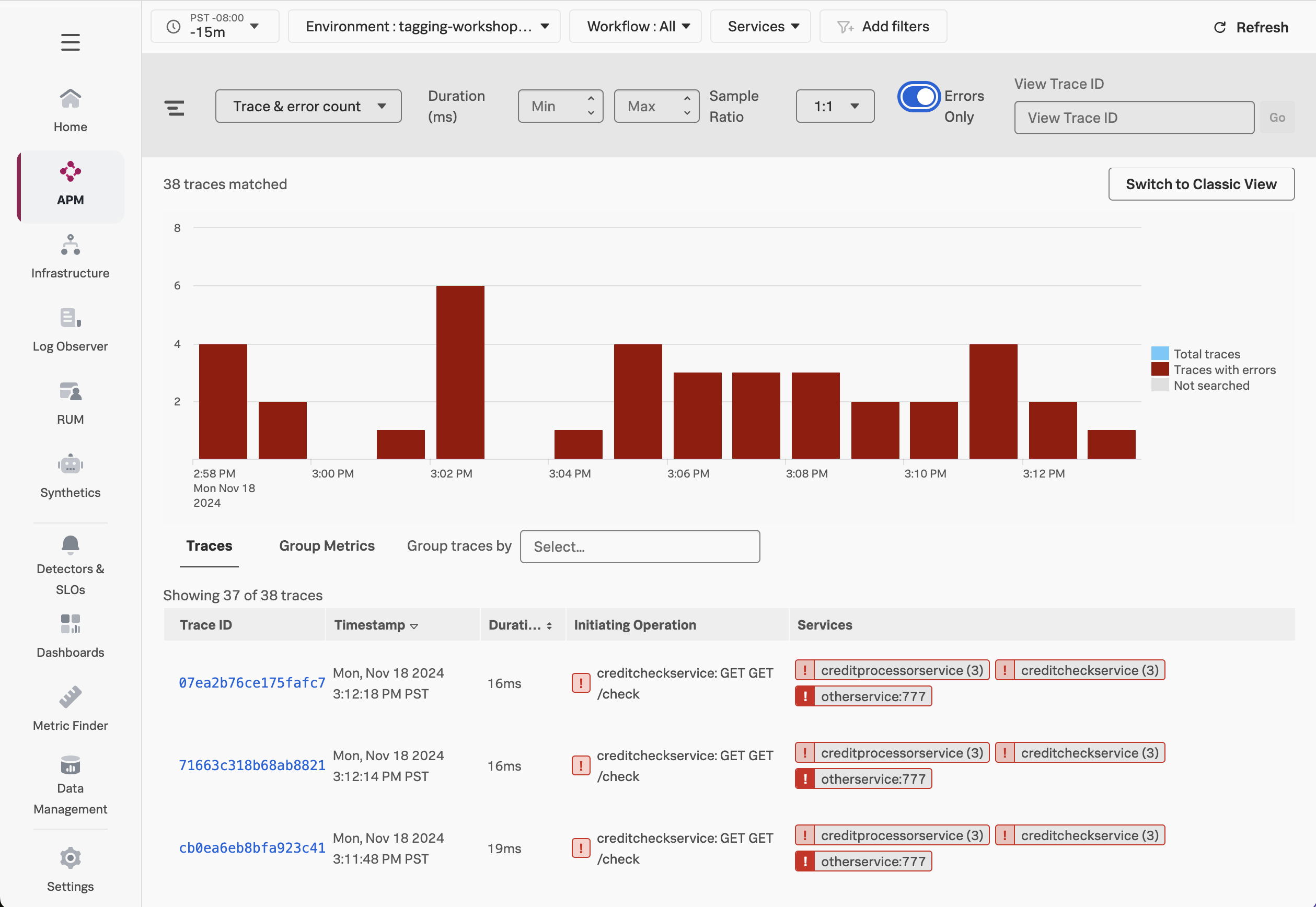
Task: Toggle the Errors Only switch
Action: click(918, 97)
